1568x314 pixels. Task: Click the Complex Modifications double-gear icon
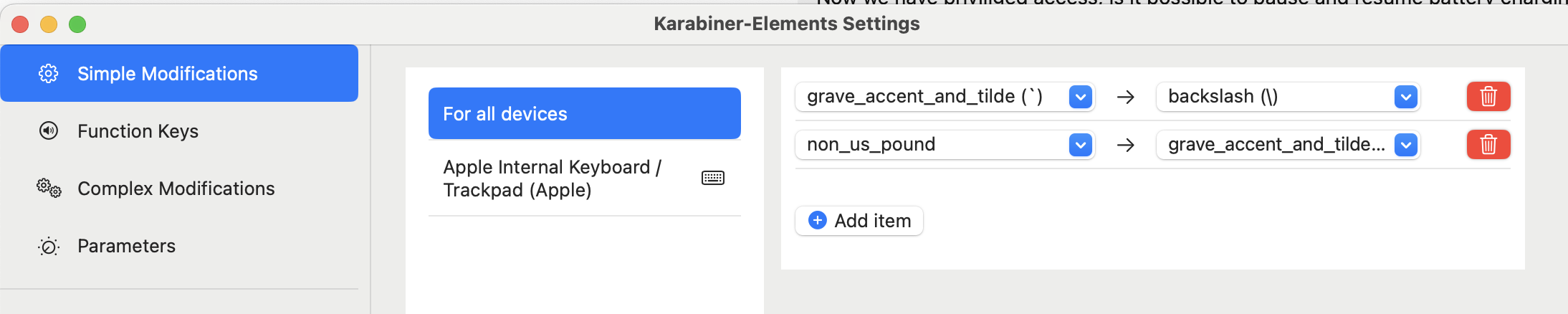(x=49, y=189)
